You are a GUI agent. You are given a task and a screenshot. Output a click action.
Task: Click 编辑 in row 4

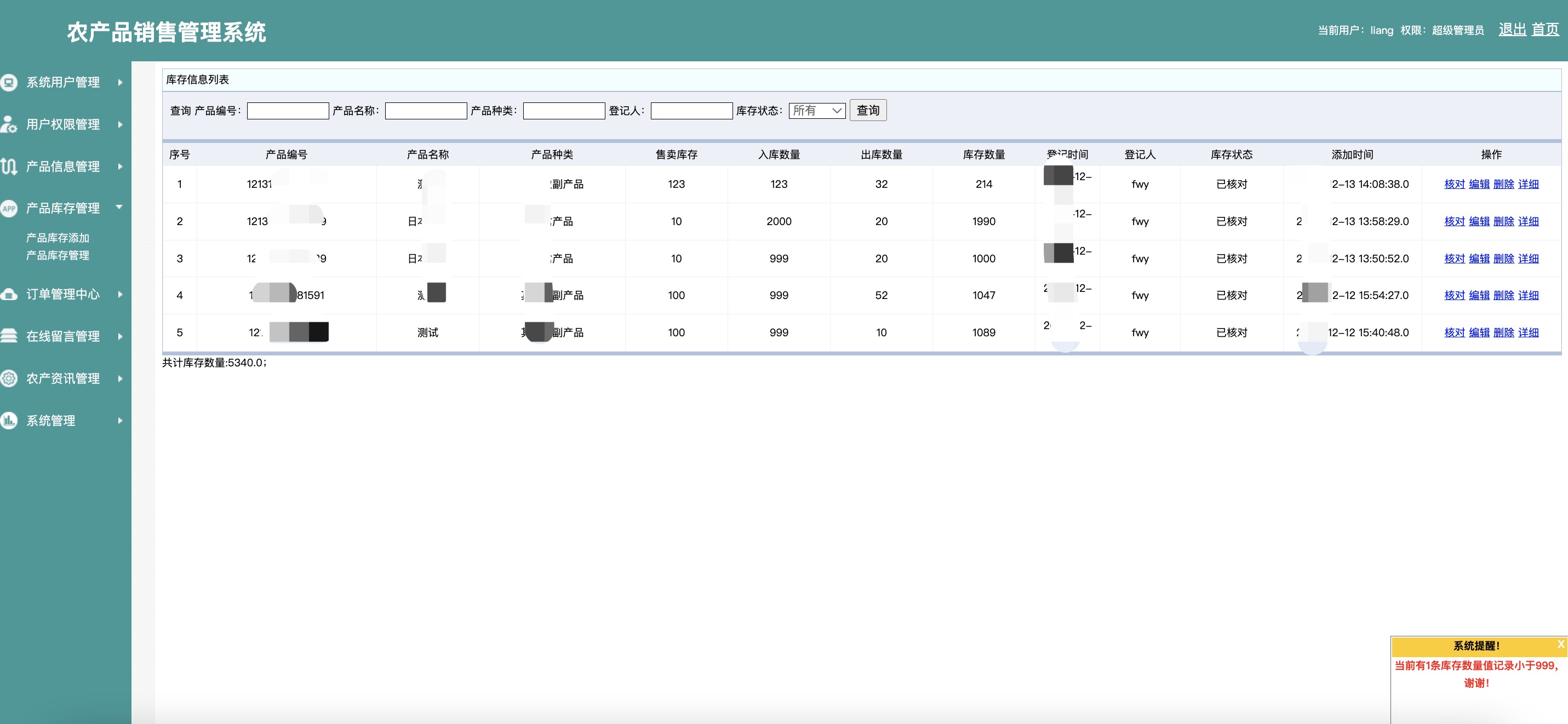coord(1479,295)
